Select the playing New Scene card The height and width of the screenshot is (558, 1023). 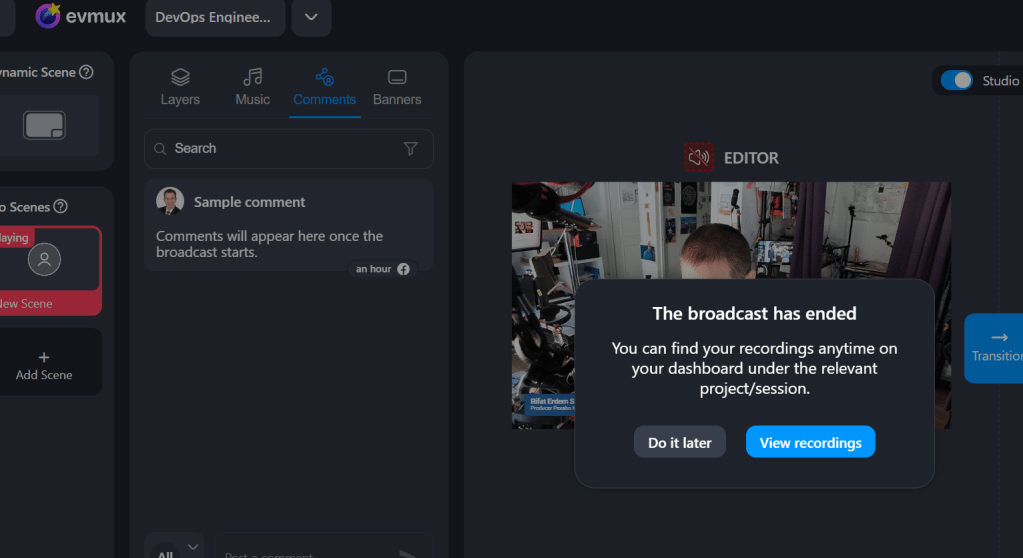(x=50, y=271)
